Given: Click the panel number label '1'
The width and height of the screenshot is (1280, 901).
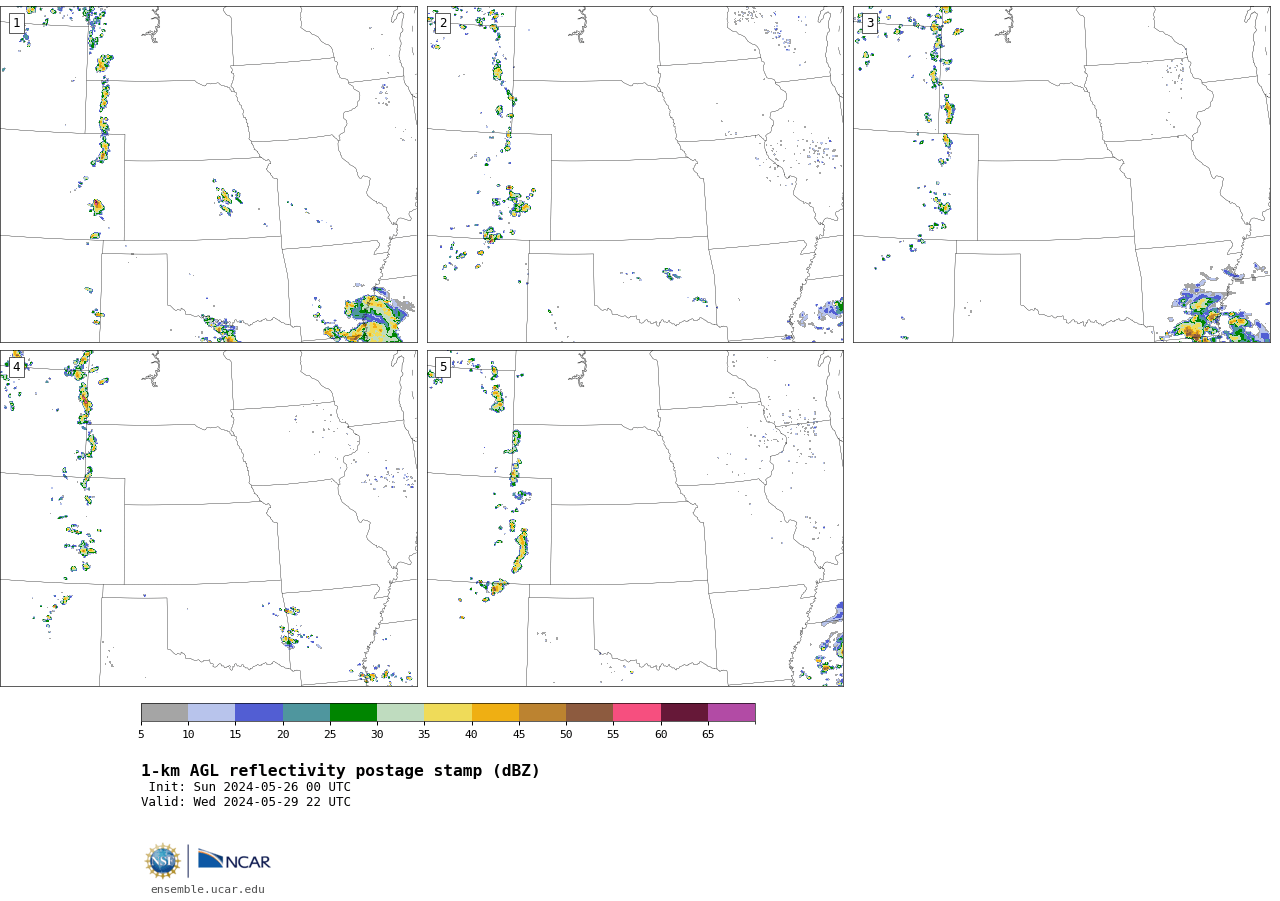Looking at the screenshot, I should (17, 23).
